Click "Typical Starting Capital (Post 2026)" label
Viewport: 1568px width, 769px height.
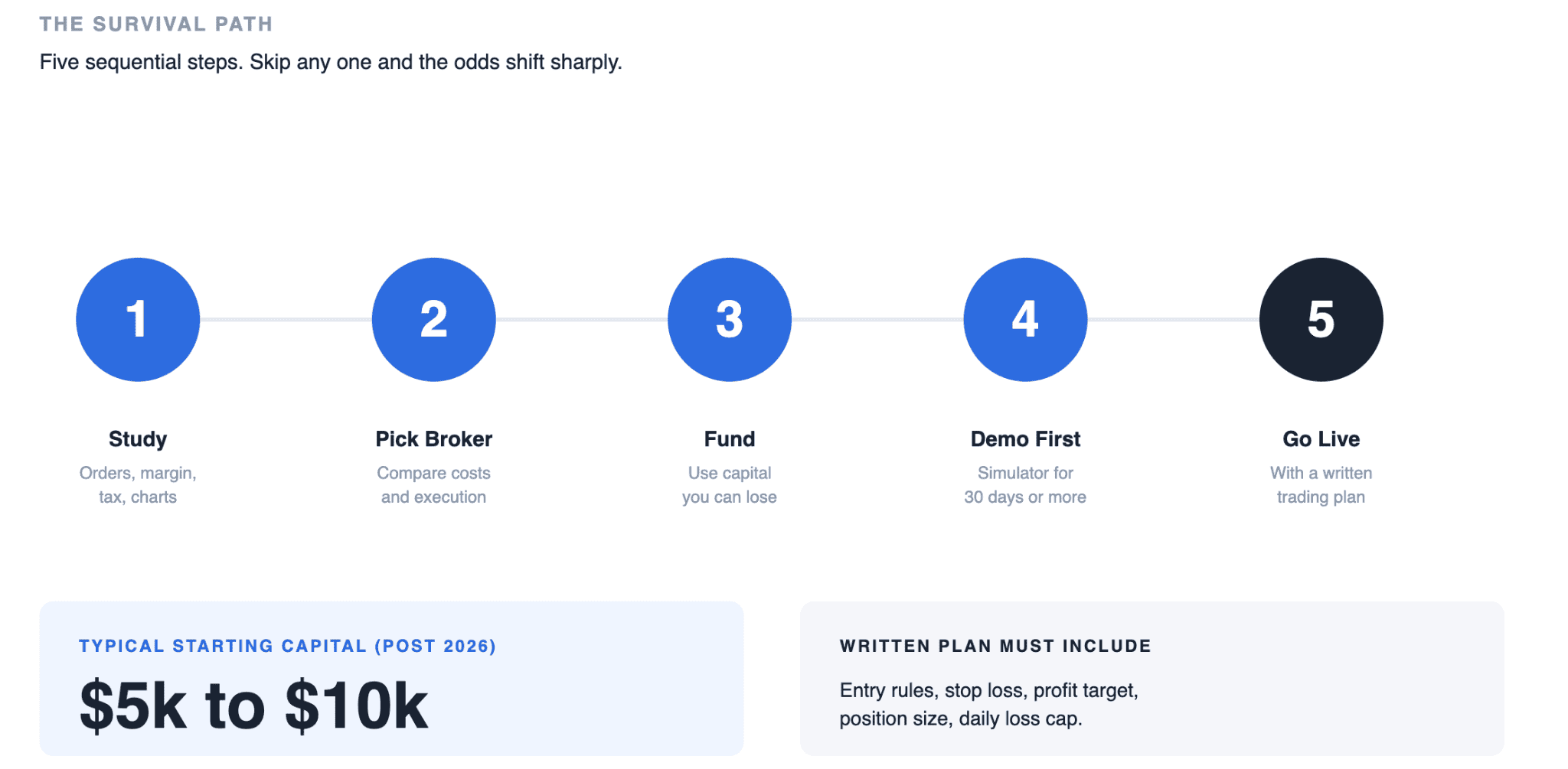[x=287, y=646]
